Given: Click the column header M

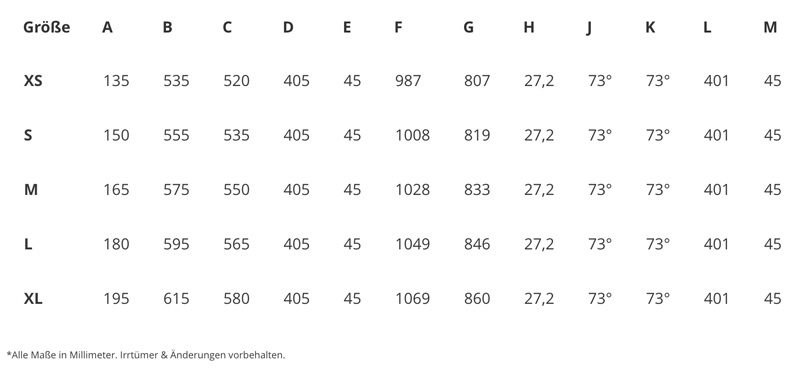Looking at the screenshot, I should [770, 27].
